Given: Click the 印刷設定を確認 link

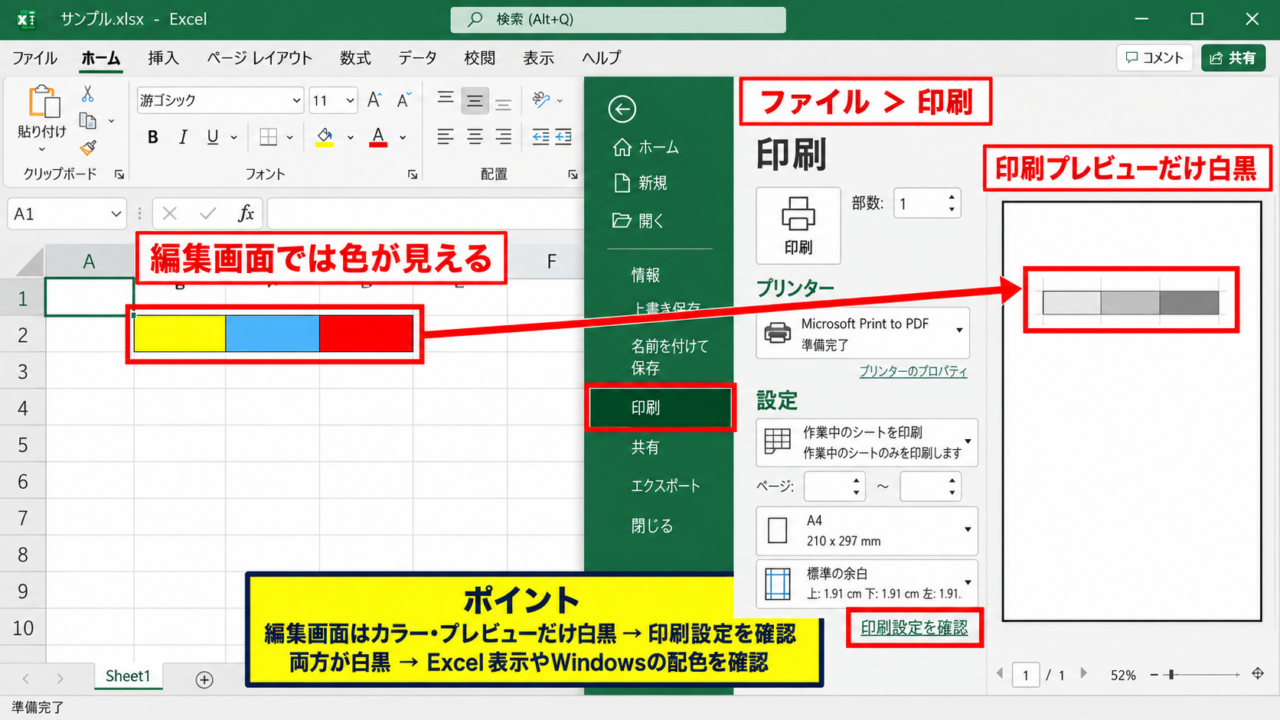Looking at the screenshot, I should [914, 628].
